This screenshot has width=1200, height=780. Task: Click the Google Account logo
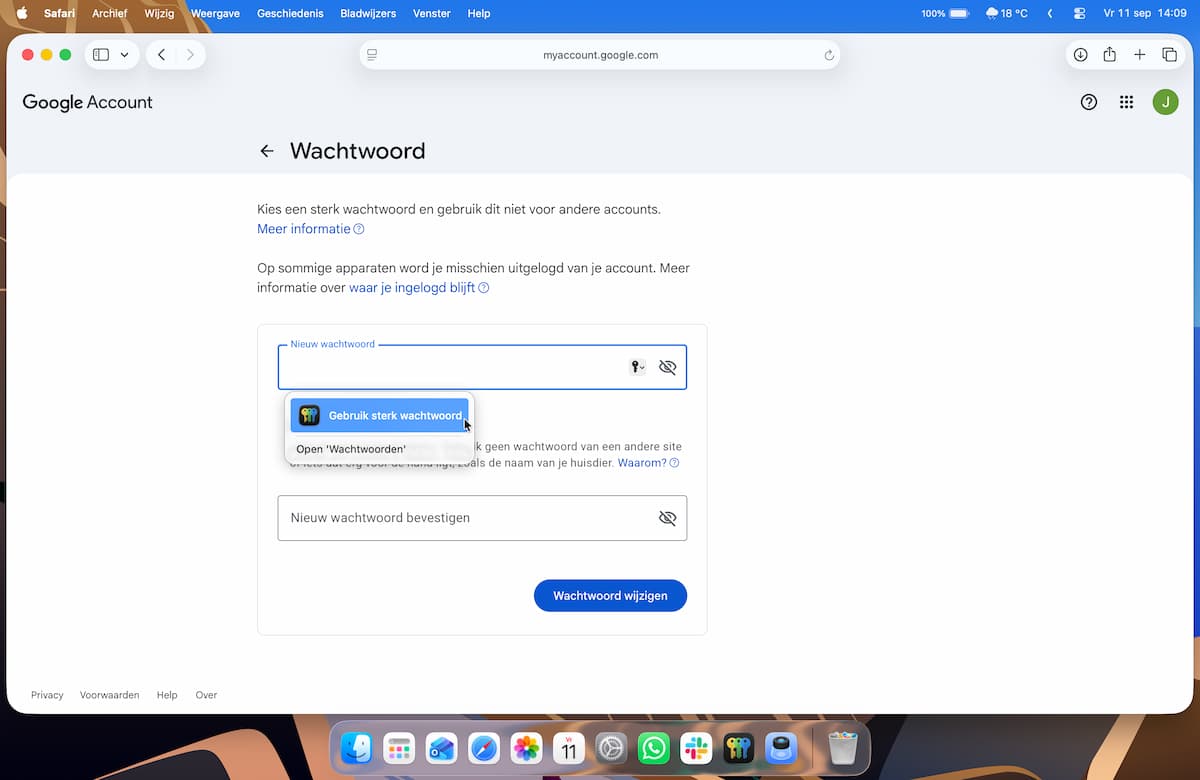(88, 102)
